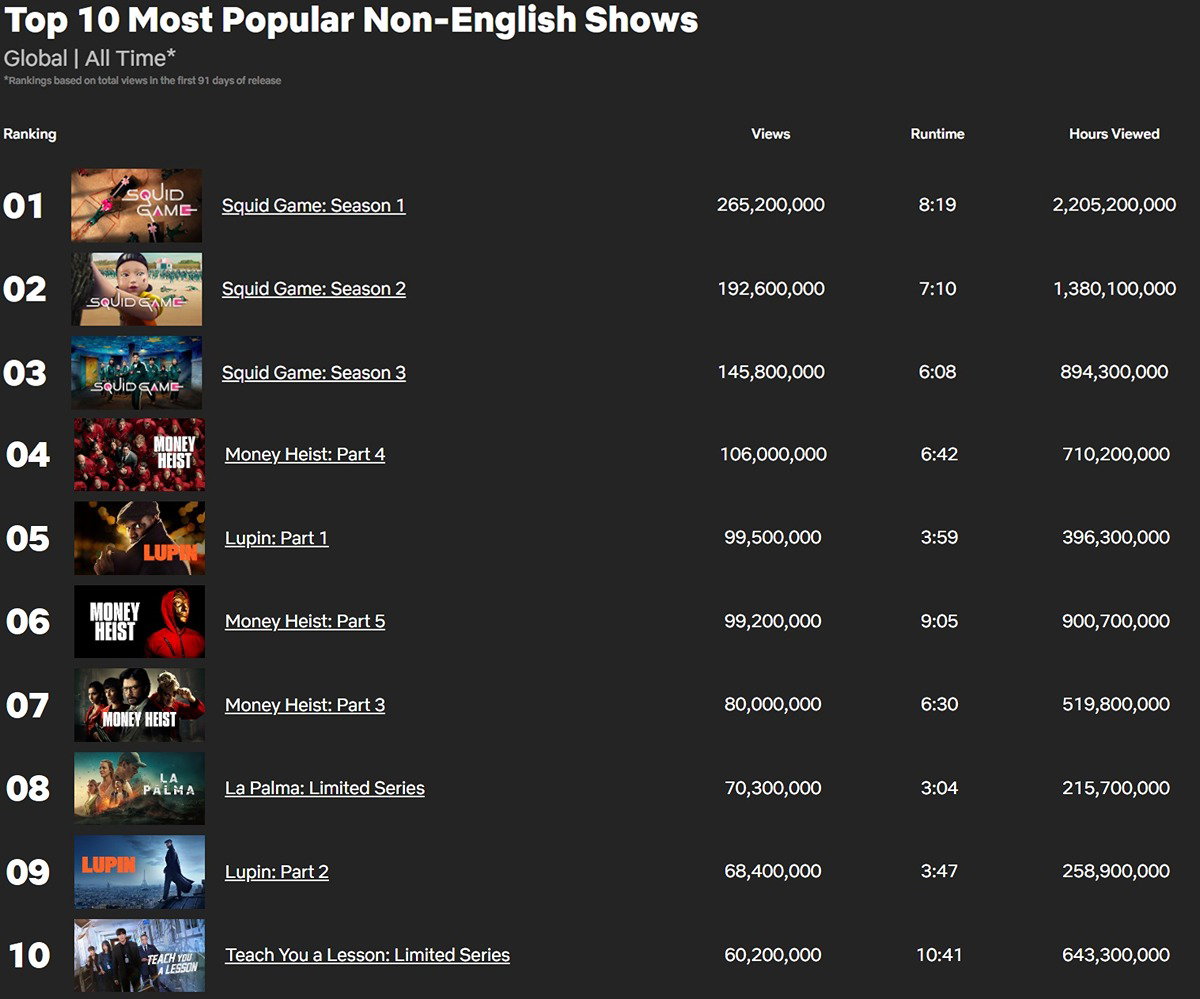Screen dimensions: 1200x999
Task: Click ranking number 10
Action: pyautogui.click(x=29, y=956)
